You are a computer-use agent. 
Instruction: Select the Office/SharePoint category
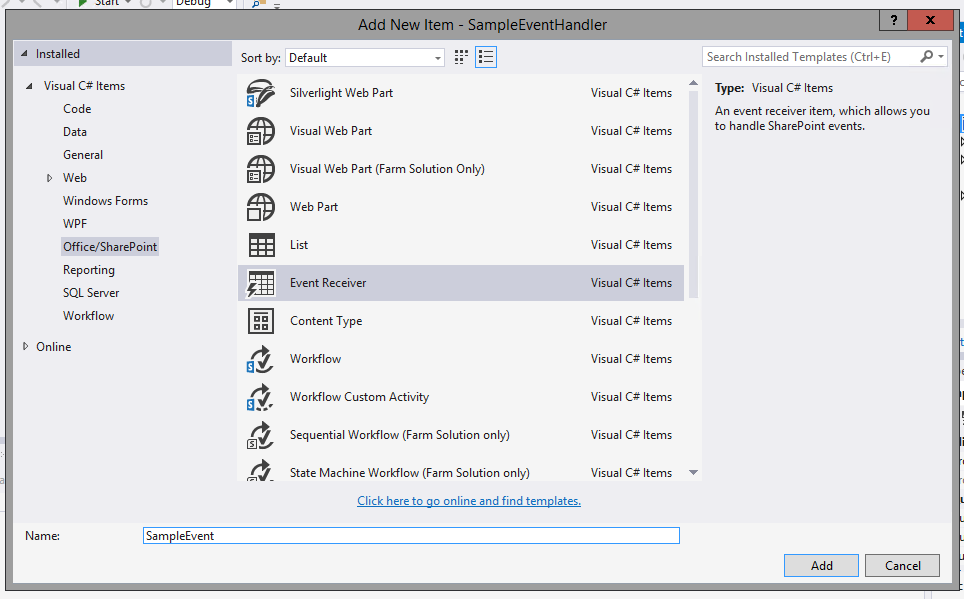click(x=109, y=246)
